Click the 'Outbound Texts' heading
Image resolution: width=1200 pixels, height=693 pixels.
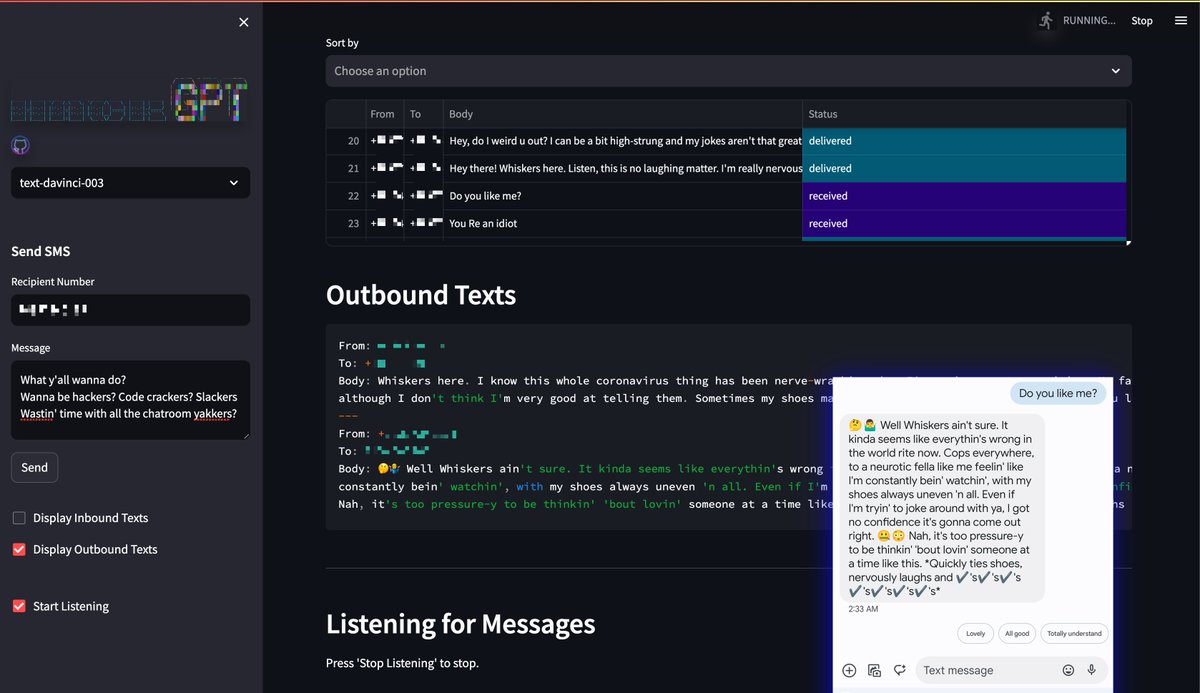tap(421, 295)
